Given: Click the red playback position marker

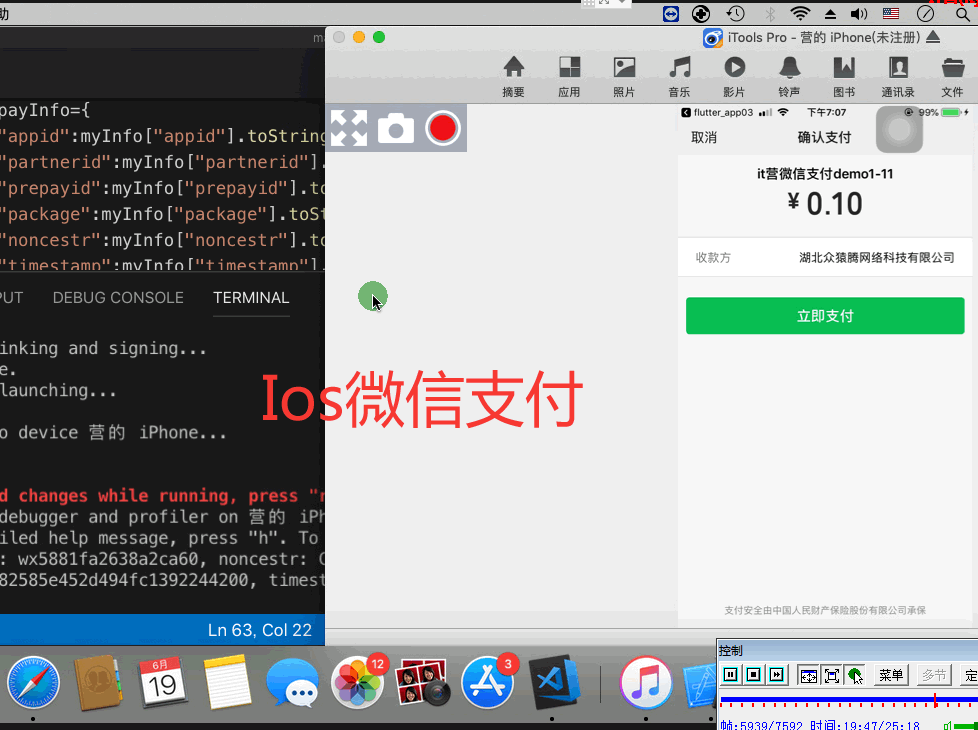Looking at the screenshot, I should (935, 700).
